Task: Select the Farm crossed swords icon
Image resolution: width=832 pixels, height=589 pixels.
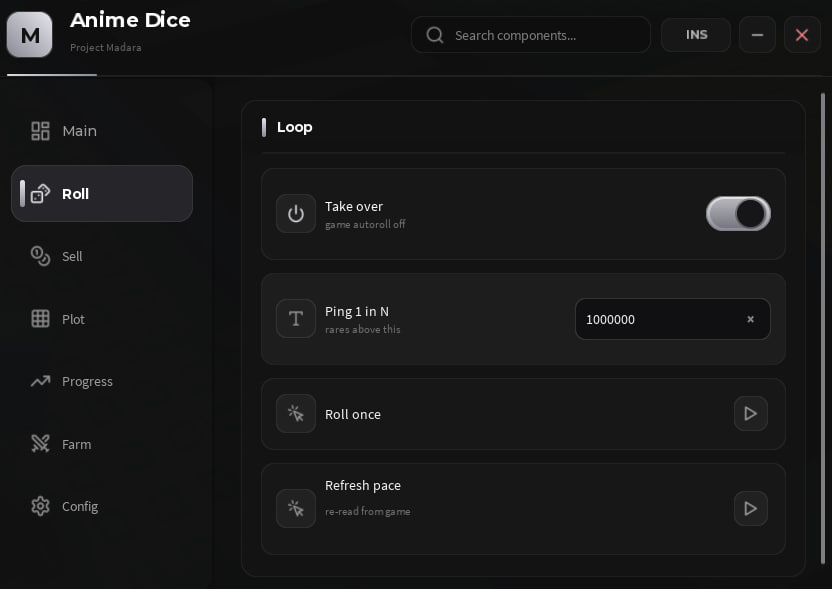Action: (40, 444)
